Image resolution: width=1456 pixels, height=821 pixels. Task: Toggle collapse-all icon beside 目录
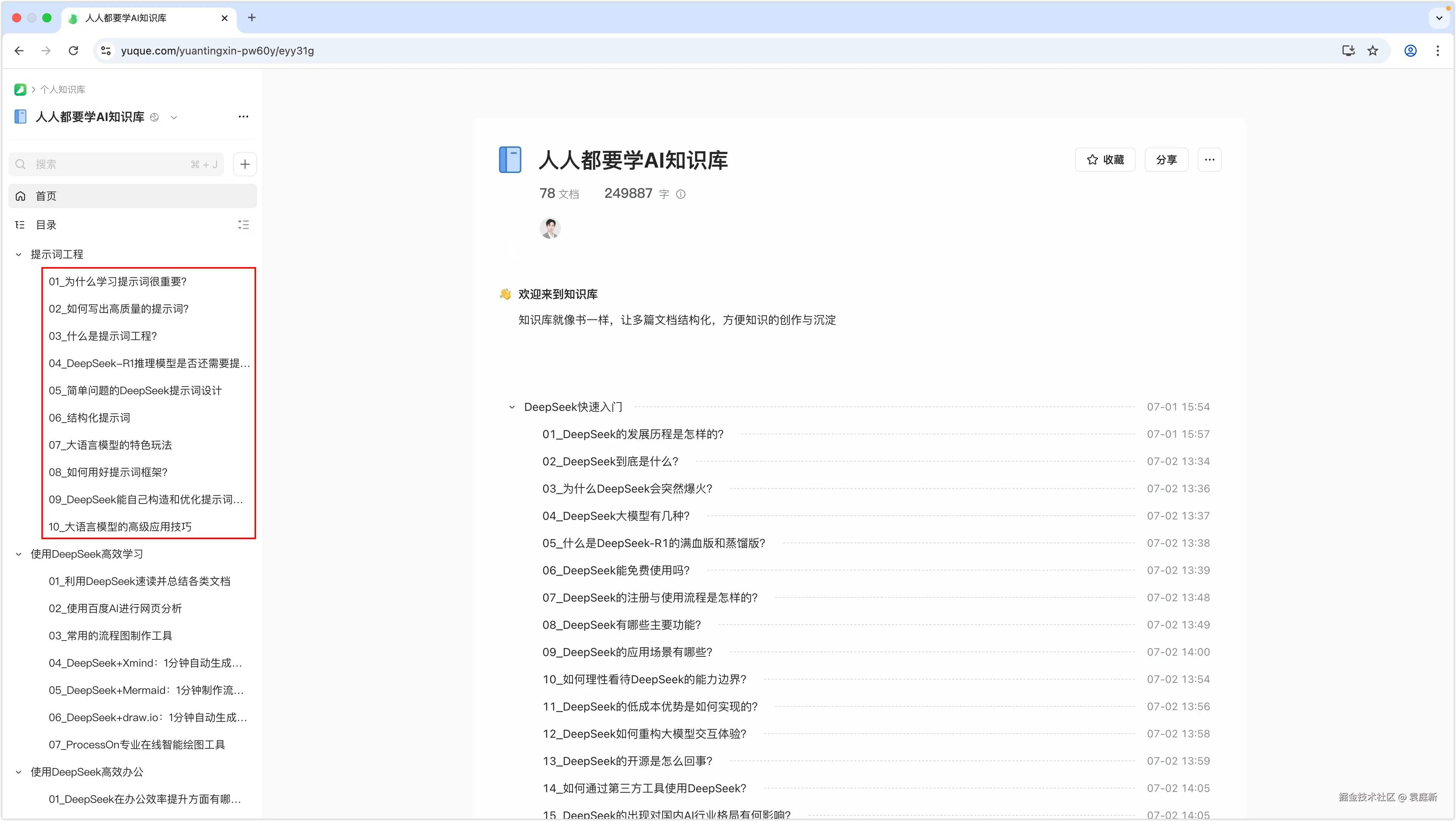(x=244, y=225)
